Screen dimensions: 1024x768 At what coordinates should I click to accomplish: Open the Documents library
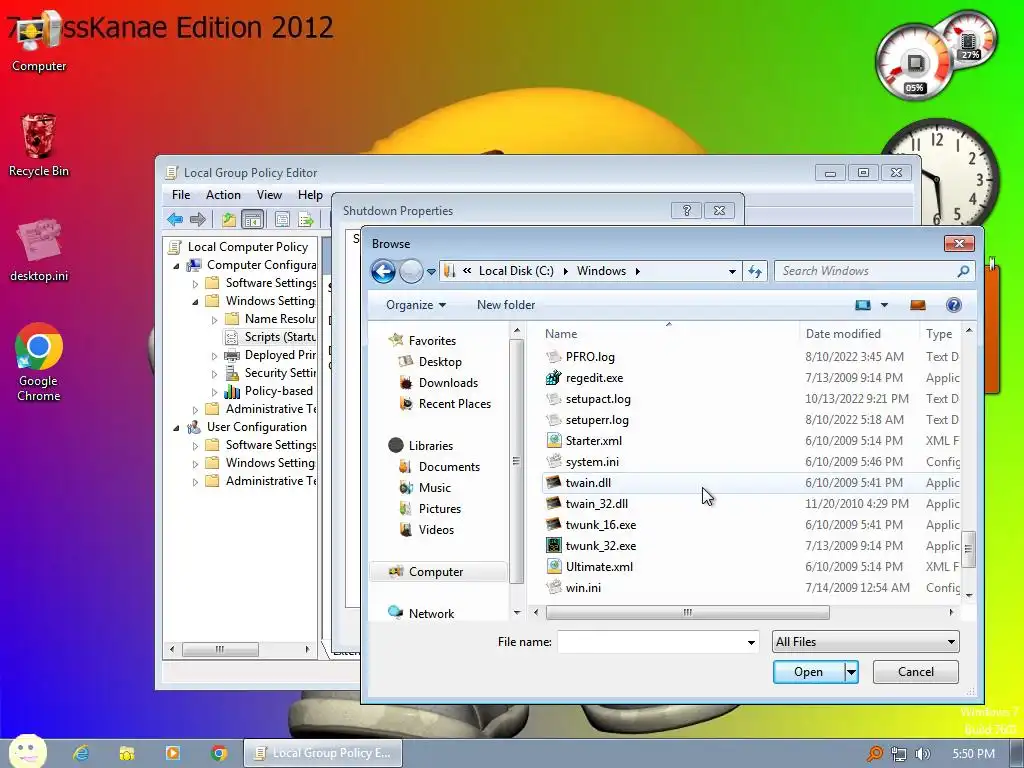(449, 466)
